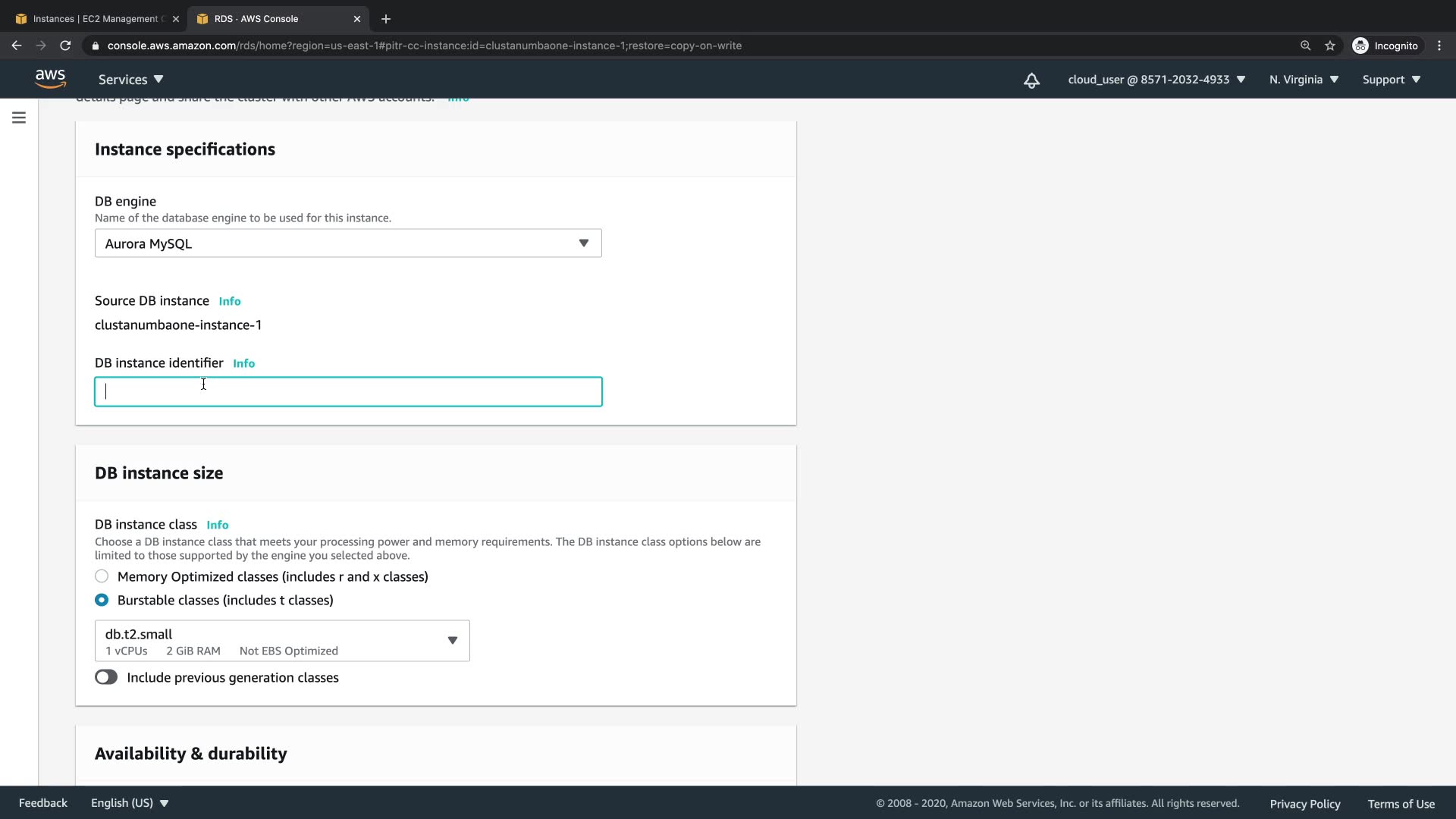This screenshot has width=1456, height=819.
Task: Open the hamburger side navigation menu
Action: [19, 118]
